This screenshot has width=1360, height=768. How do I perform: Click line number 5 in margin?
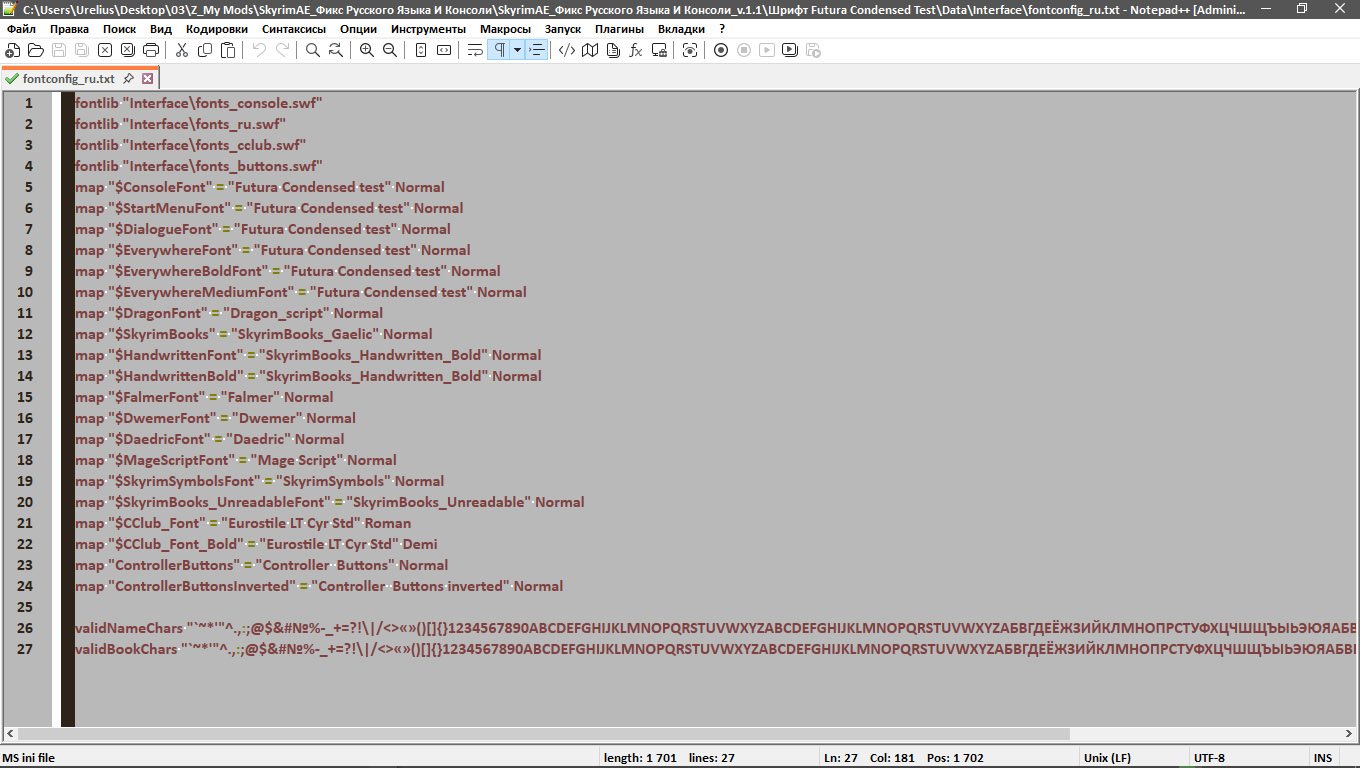click(x=28, y=187)
